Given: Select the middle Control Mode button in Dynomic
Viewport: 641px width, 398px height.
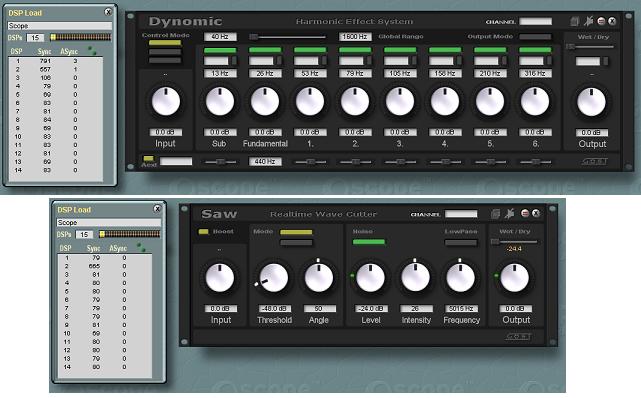Looking at the screenshot, I should (165, 52).
